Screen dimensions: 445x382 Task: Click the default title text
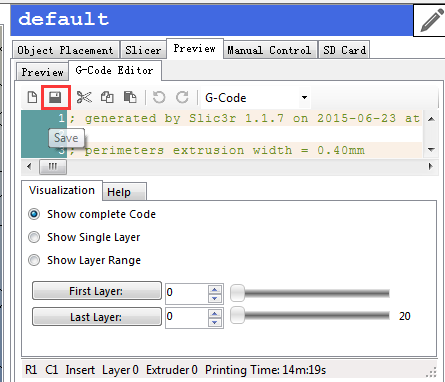[x=63, y=19]
